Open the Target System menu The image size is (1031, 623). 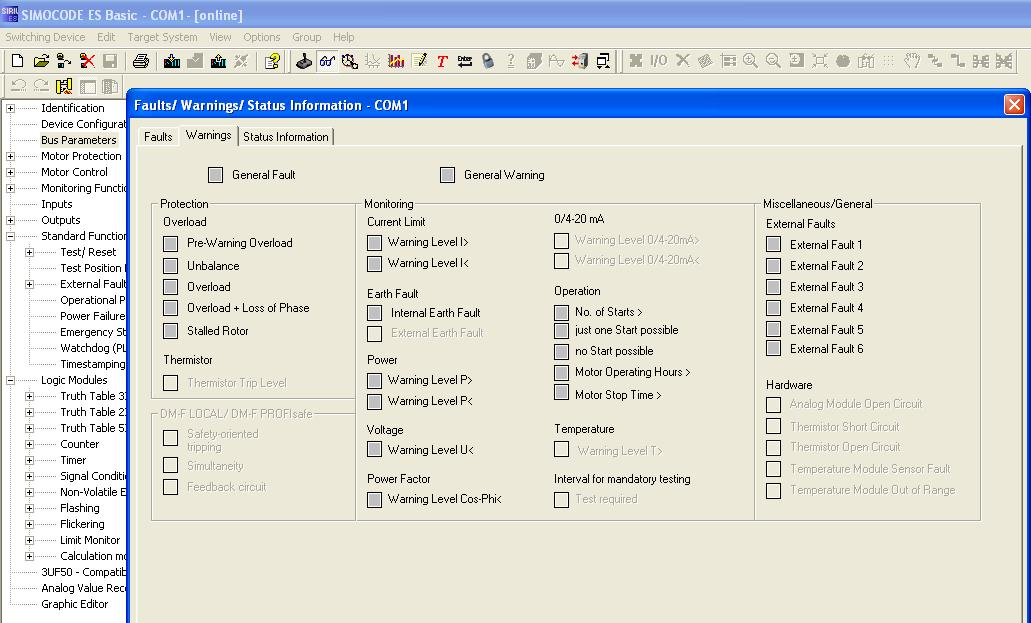coord(162,37)
